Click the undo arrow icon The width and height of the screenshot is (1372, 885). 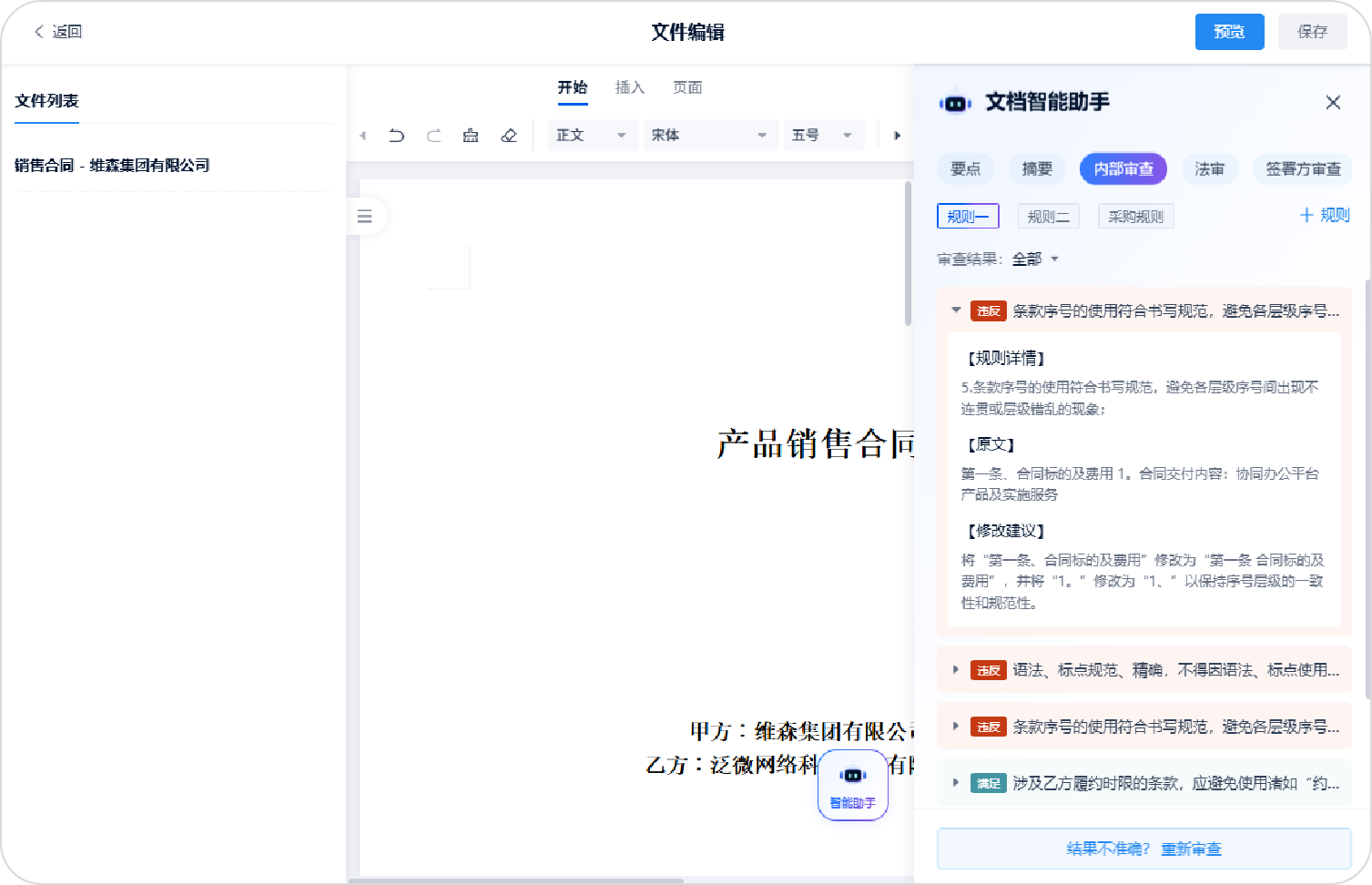point(396,136)
